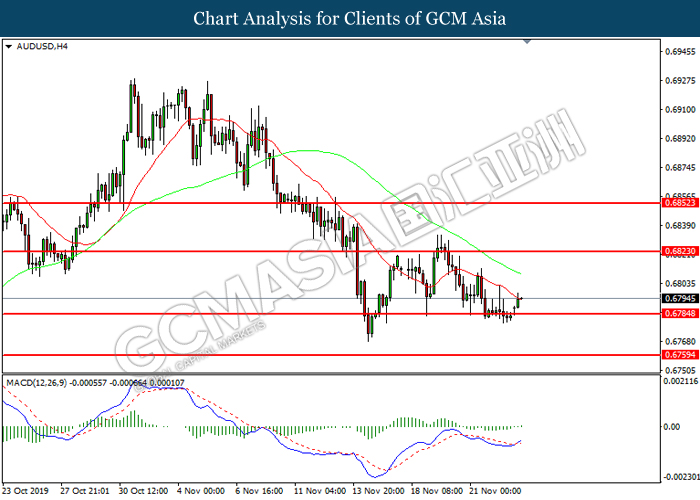Click the AUDUSD,H4 chart title text
The height and width of the screenshot is (500, 700).
pyautogui.click(x=42, y=46)
